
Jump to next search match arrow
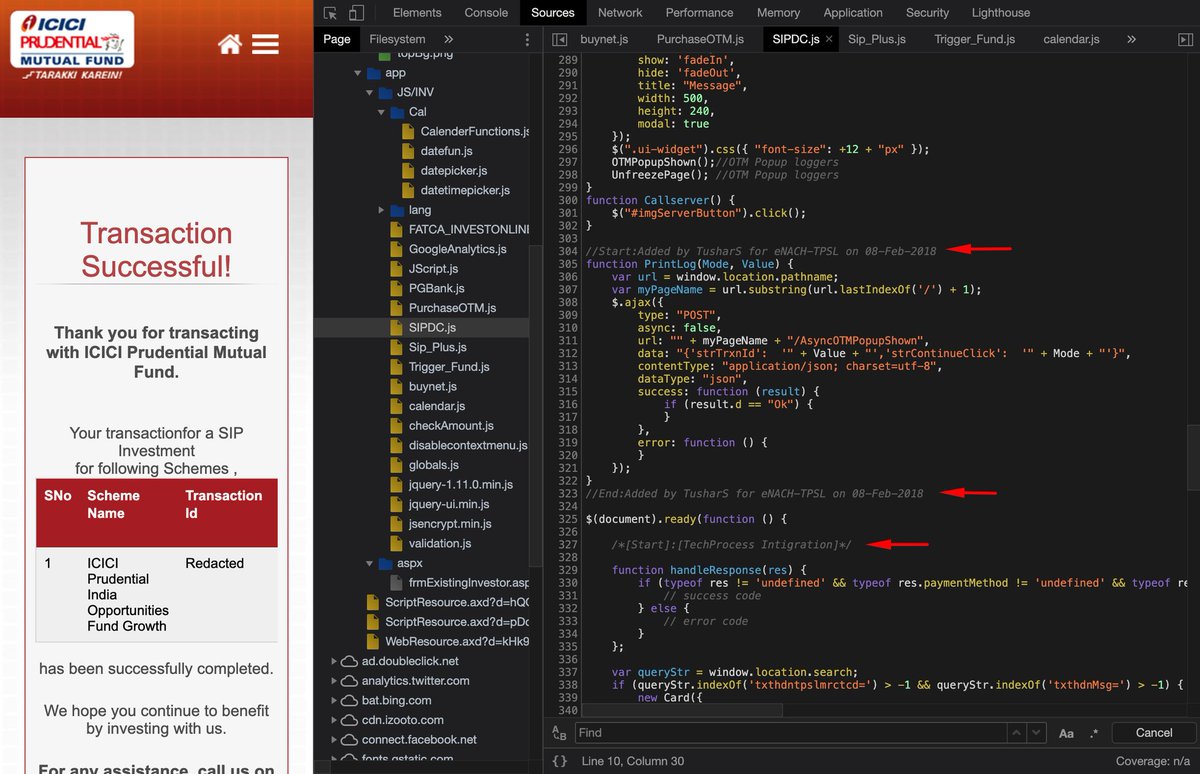tap(1035, 733)
